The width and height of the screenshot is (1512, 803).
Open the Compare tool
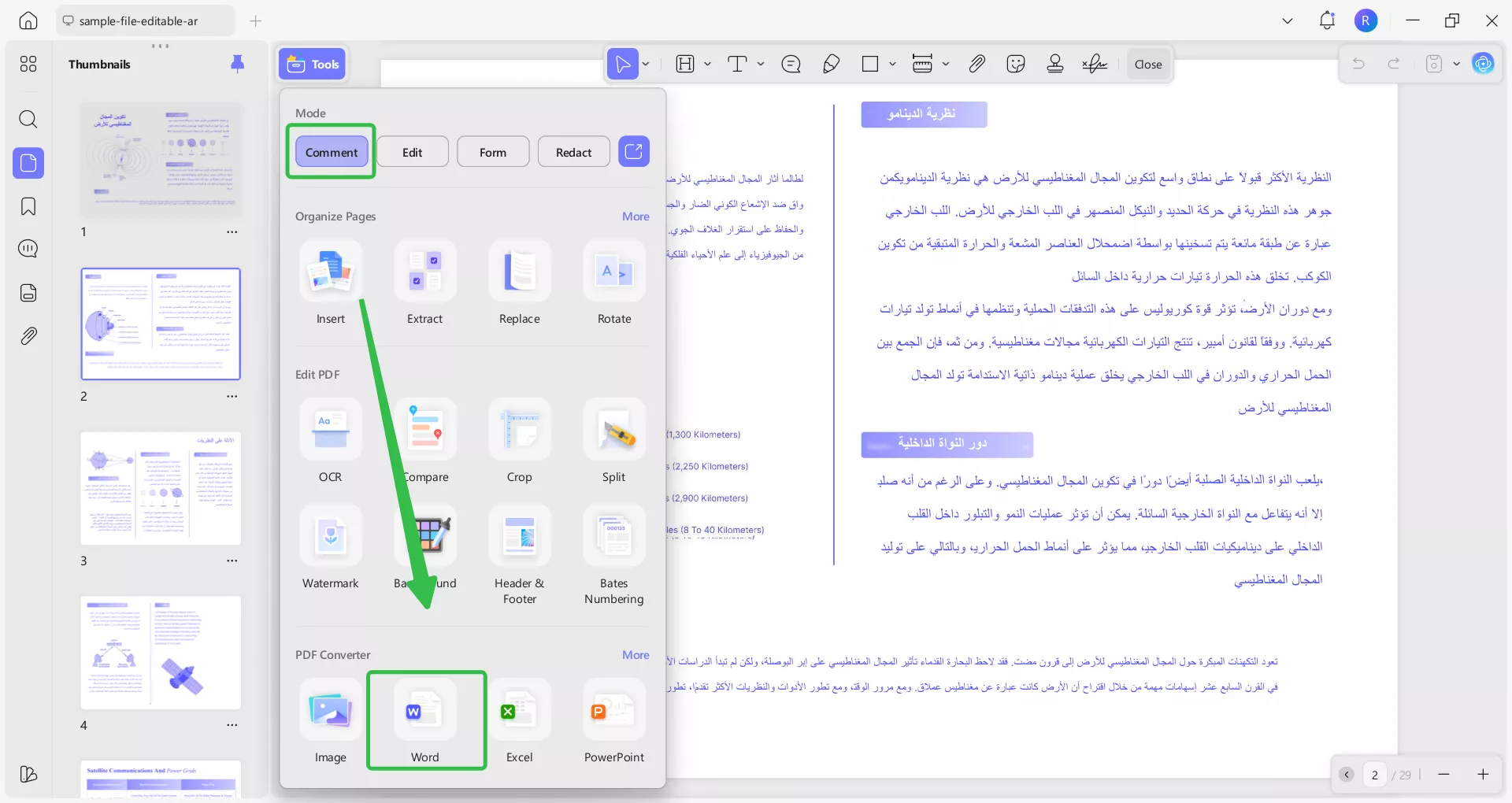click(x=425, y=441)
